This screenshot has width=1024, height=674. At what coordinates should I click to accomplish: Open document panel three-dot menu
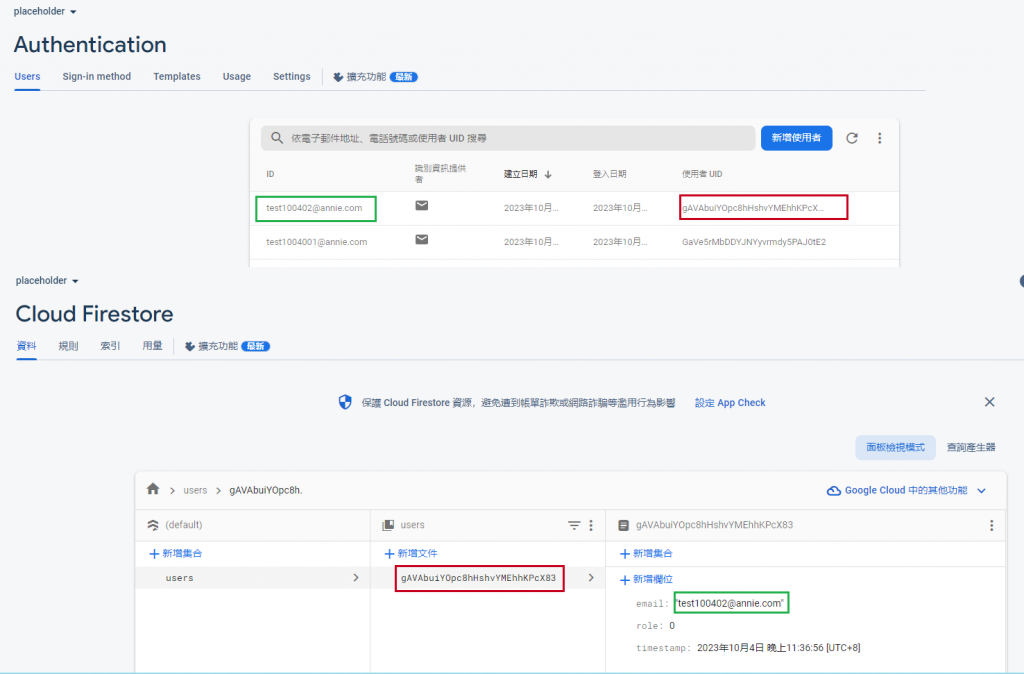click(x=991, y=525)
